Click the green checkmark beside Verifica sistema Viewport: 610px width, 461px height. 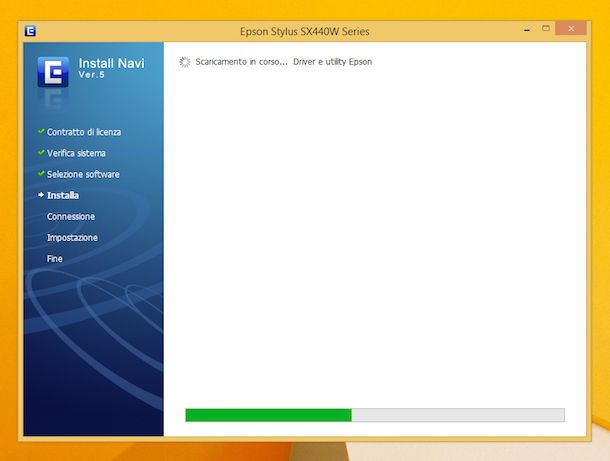(x=41, y=152)
